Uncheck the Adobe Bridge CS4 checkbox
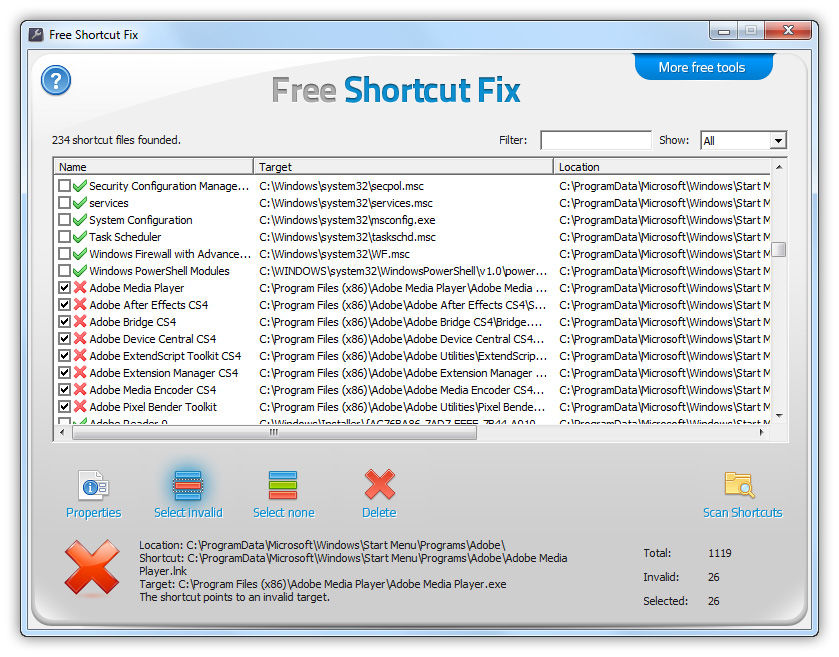 coord(64,322)
